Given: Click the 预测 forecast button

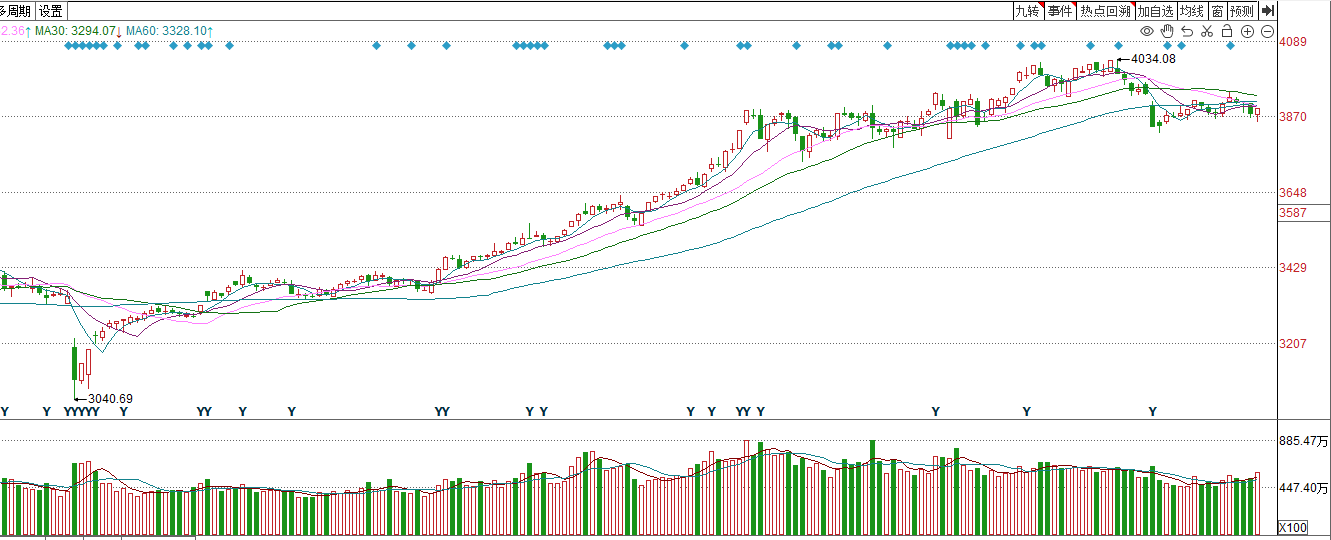Looking at the screenshot, I should click(1242, 11).
